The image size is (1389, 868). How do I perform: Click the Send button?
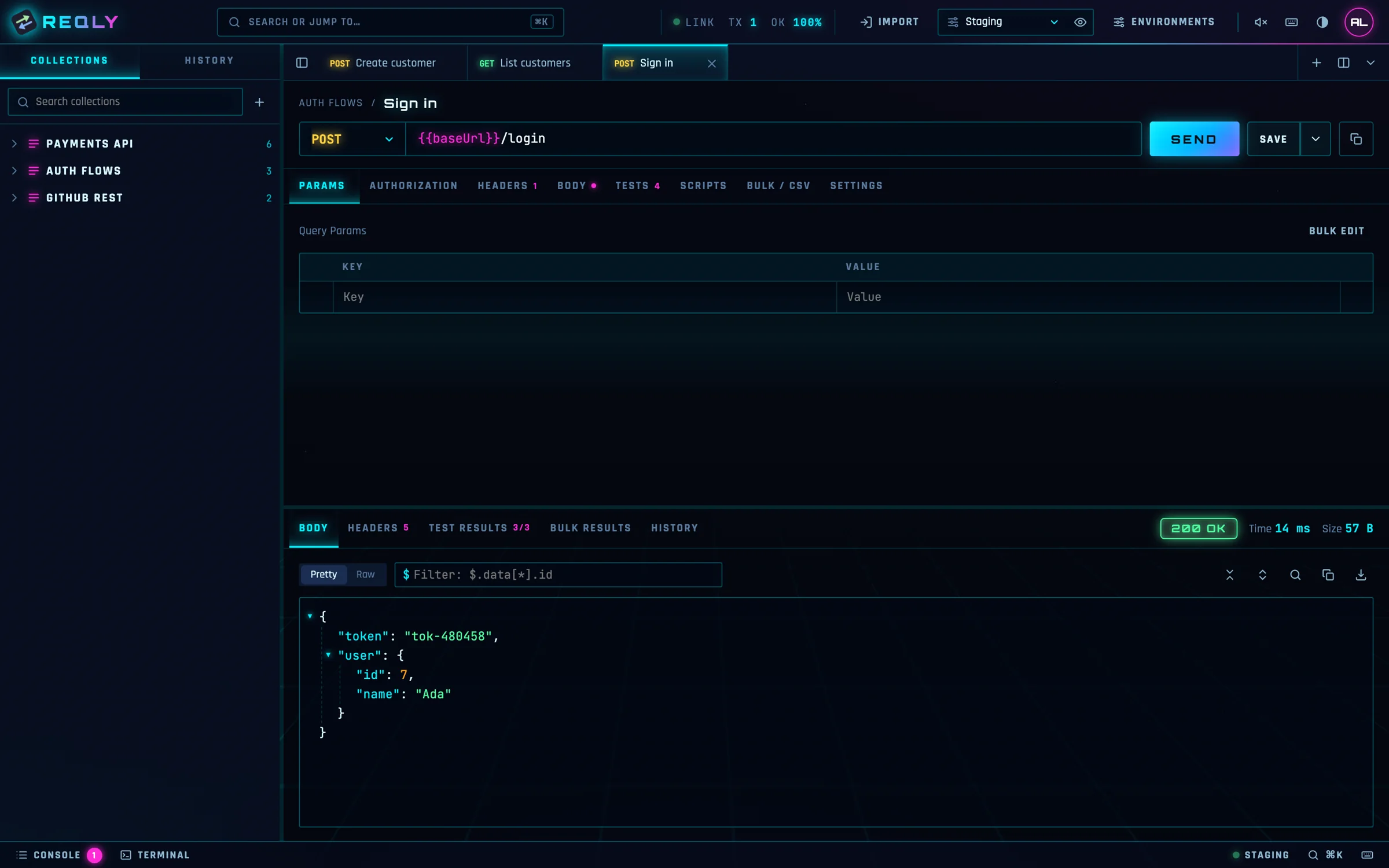[x=1194, y=139]
